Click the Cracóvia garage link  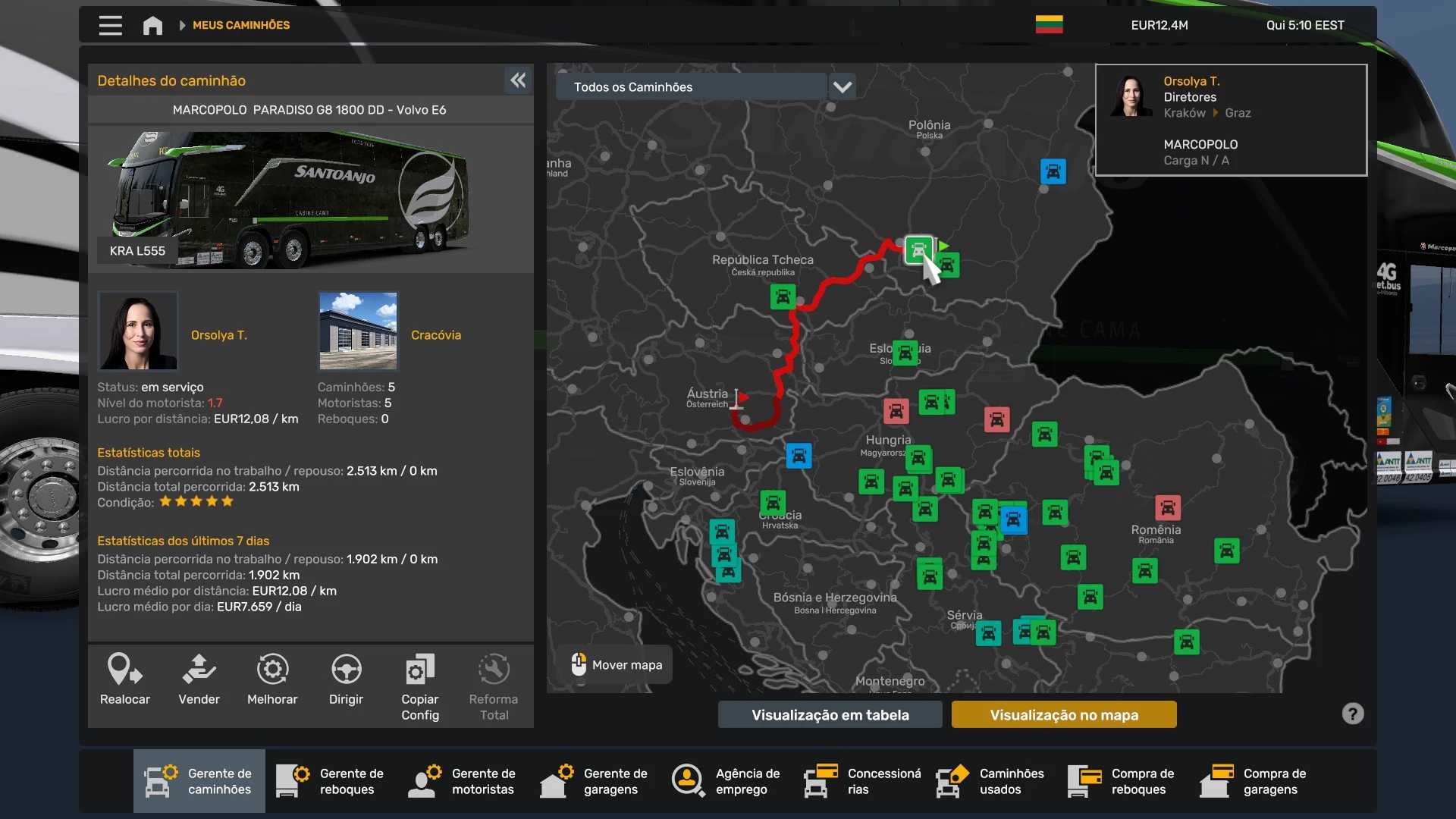pyautogui.click(x=435, y=335)
